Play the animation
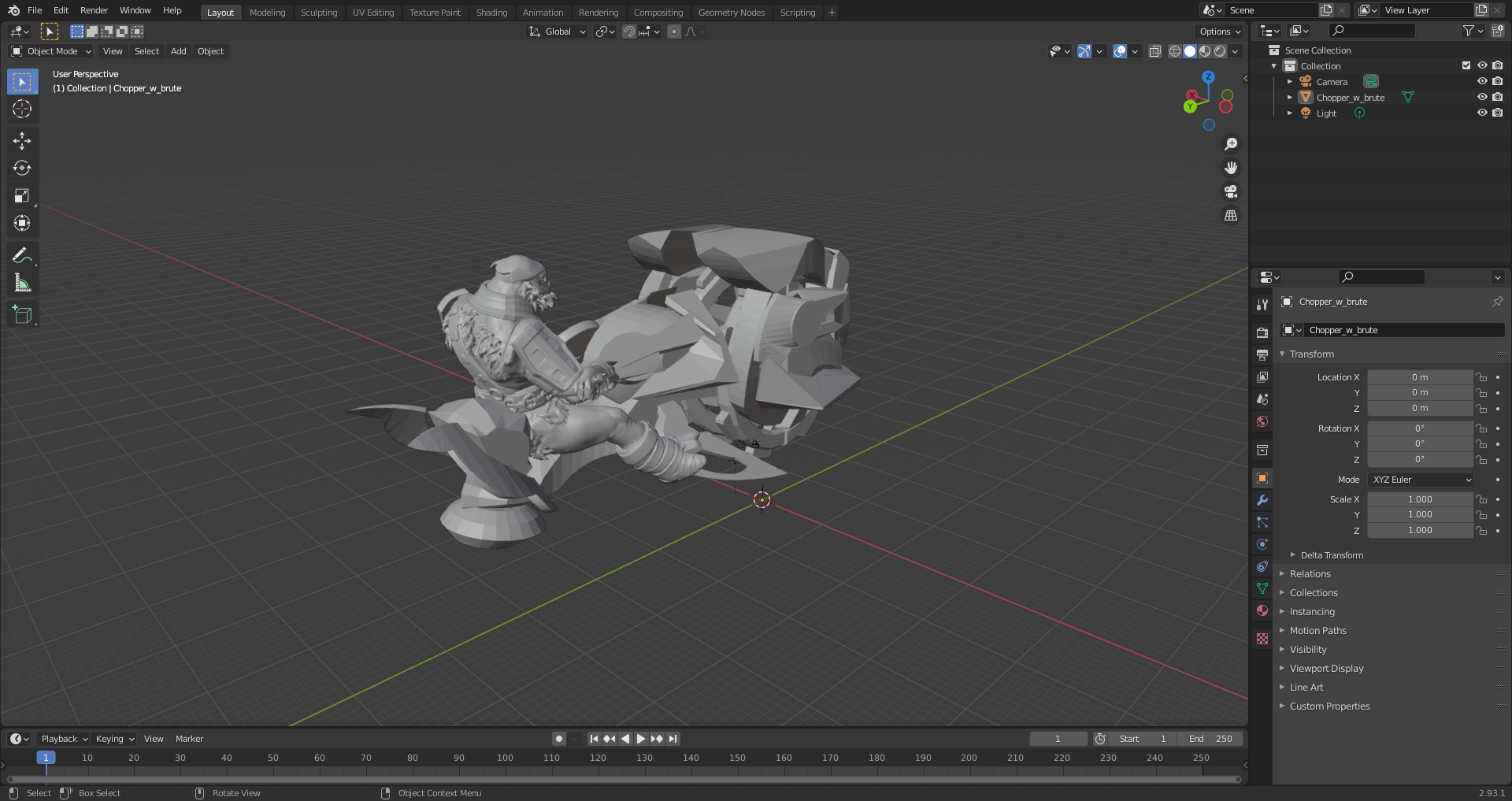The height and width of the screenshot is (801, 1512). coord(640,739)
